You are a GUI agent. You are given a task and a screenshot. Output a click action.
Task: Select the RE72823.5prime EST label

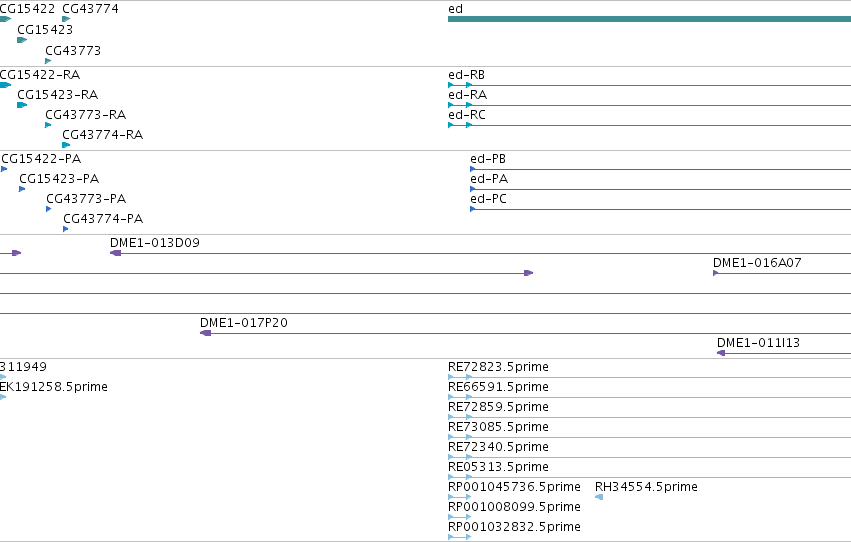click(498, 367)
